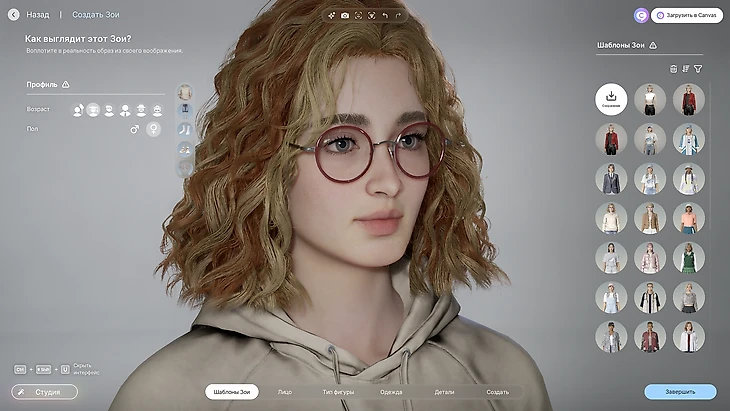Switch to the Одежда tab
The height and width of the screenshot is (411, 730).
coord(391,392)
